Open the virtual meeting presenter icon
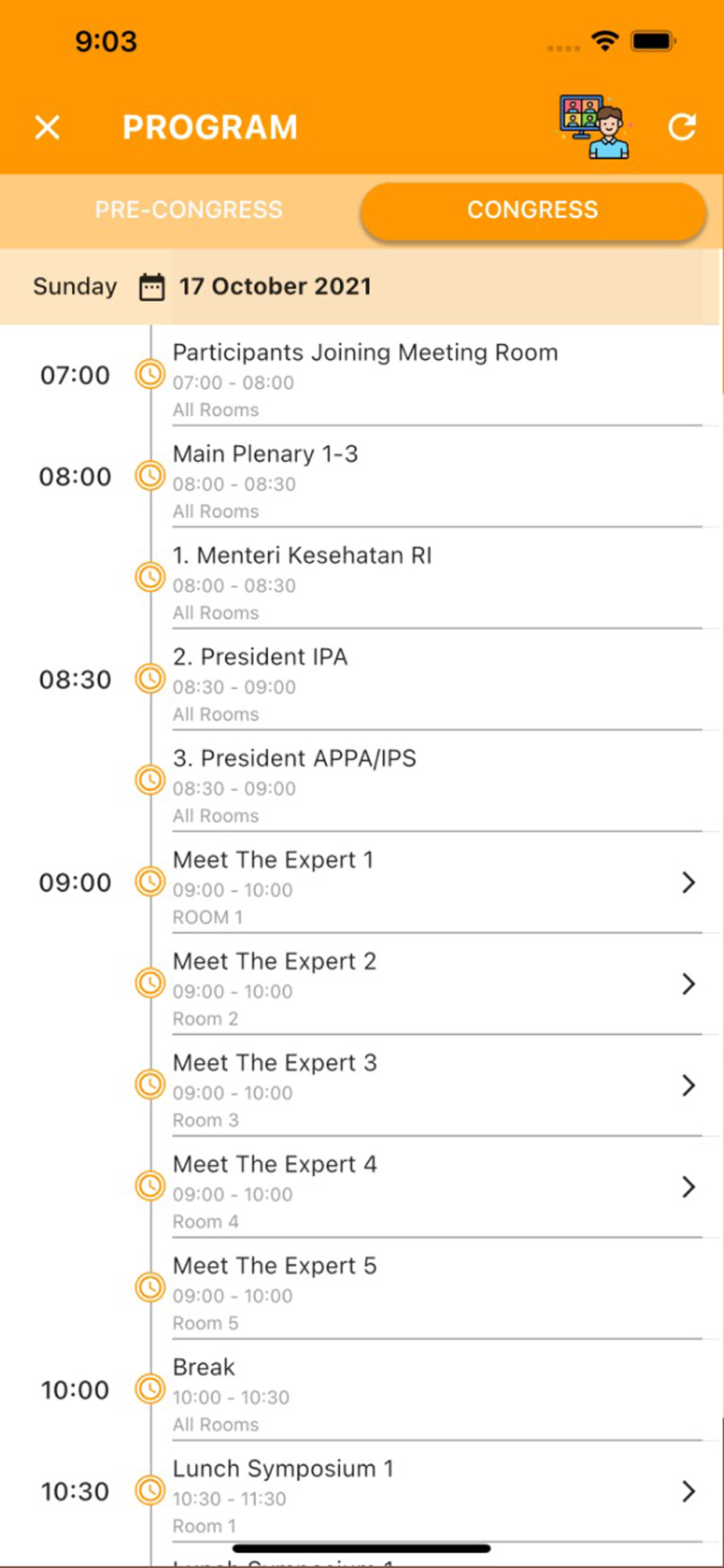Screen dimensions: 724x1568 point(594,127)
